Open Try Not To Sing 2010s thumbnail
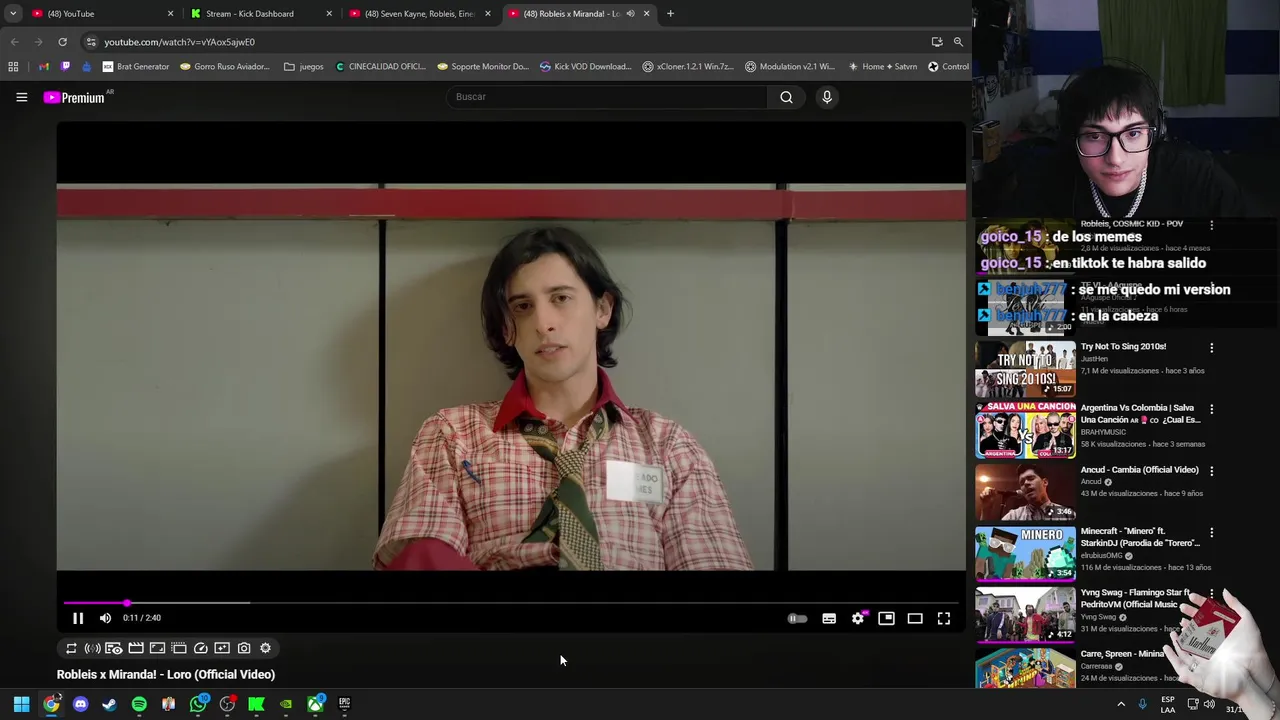 [1025, 369]
